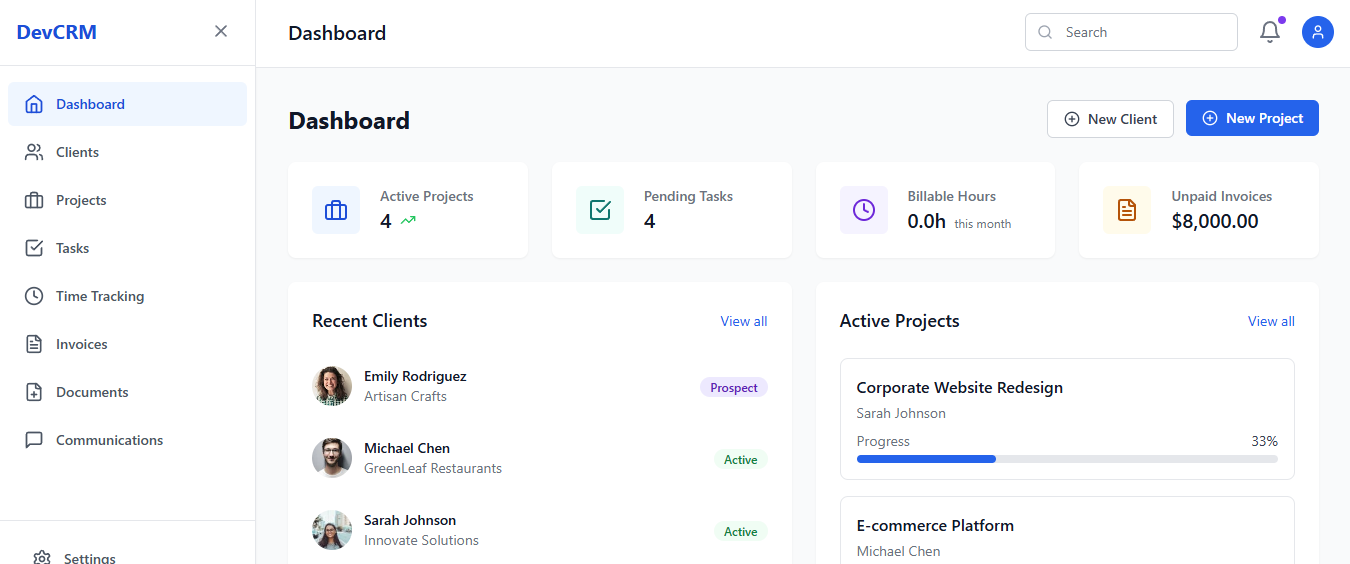
Task: Open client Emily Rodriguez by name
Action: 415,376
